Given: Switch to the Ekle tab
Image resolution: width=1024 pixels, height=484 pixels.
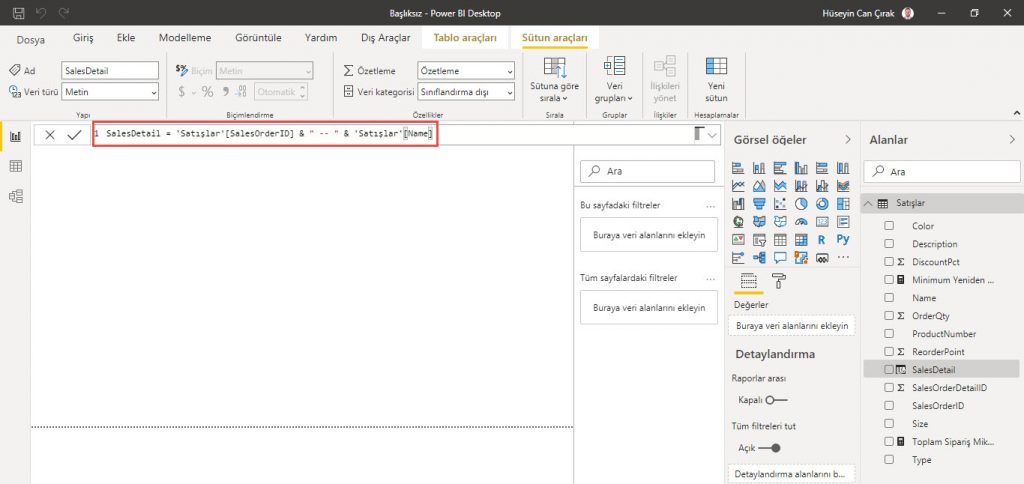Looking at the screenshot, I should coord(125,38).
